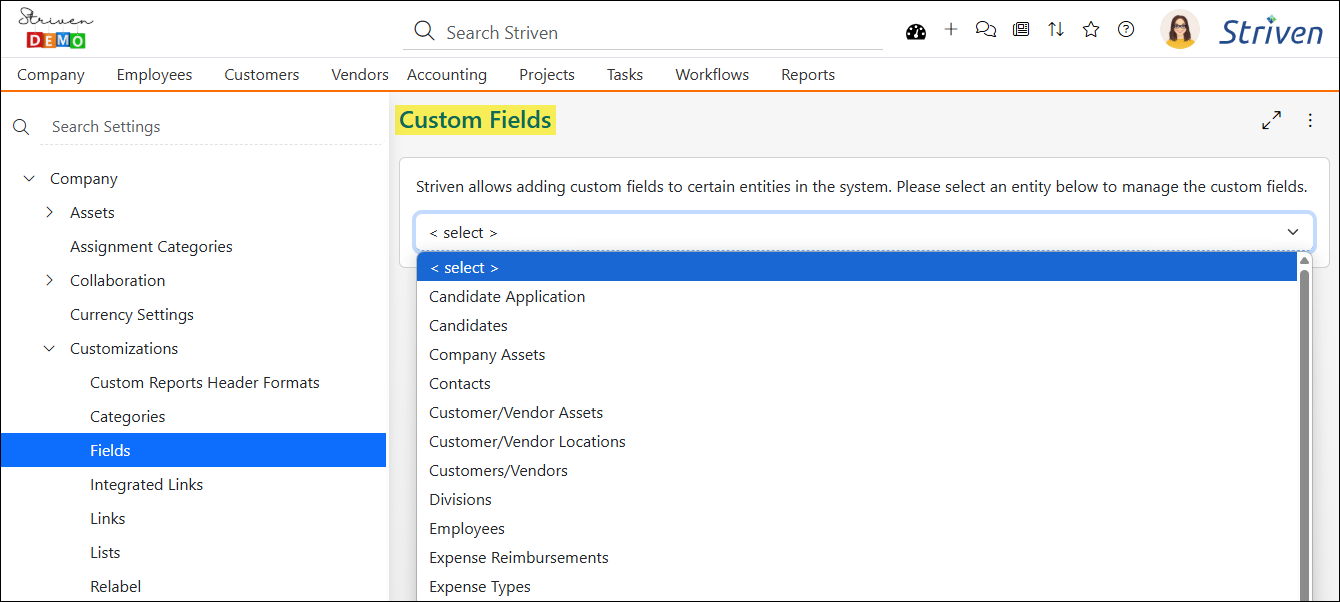Click the scrollbar up arrow
The height and width of the screenshot is (602, 1340).
tap(1304, 260)
